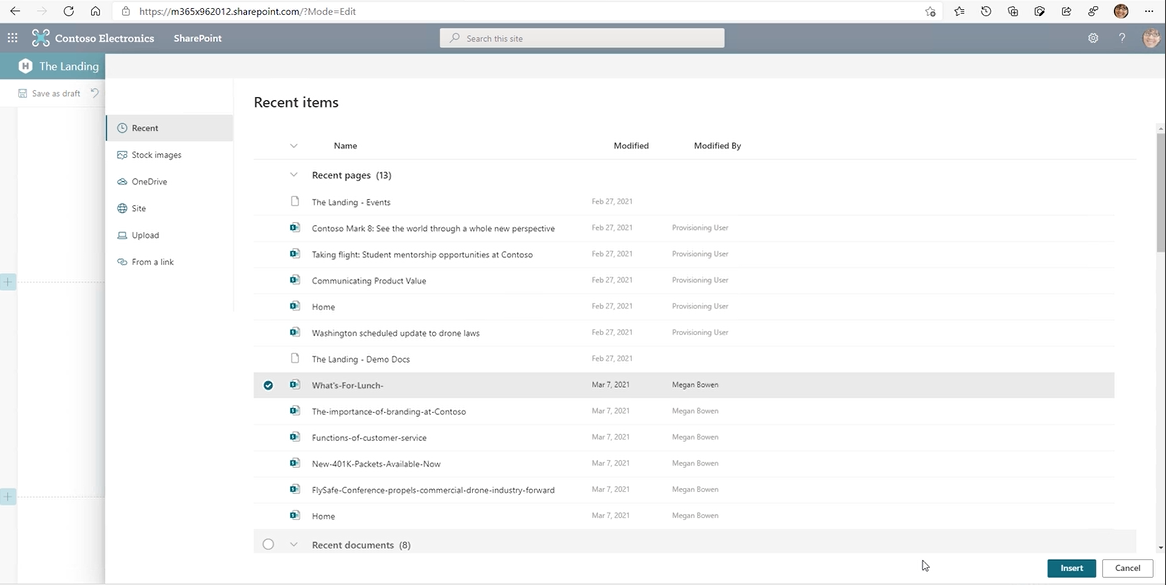The image size is (1166, 585).
Task: Open the SharePoint link in header
Action: click(198, 38)
